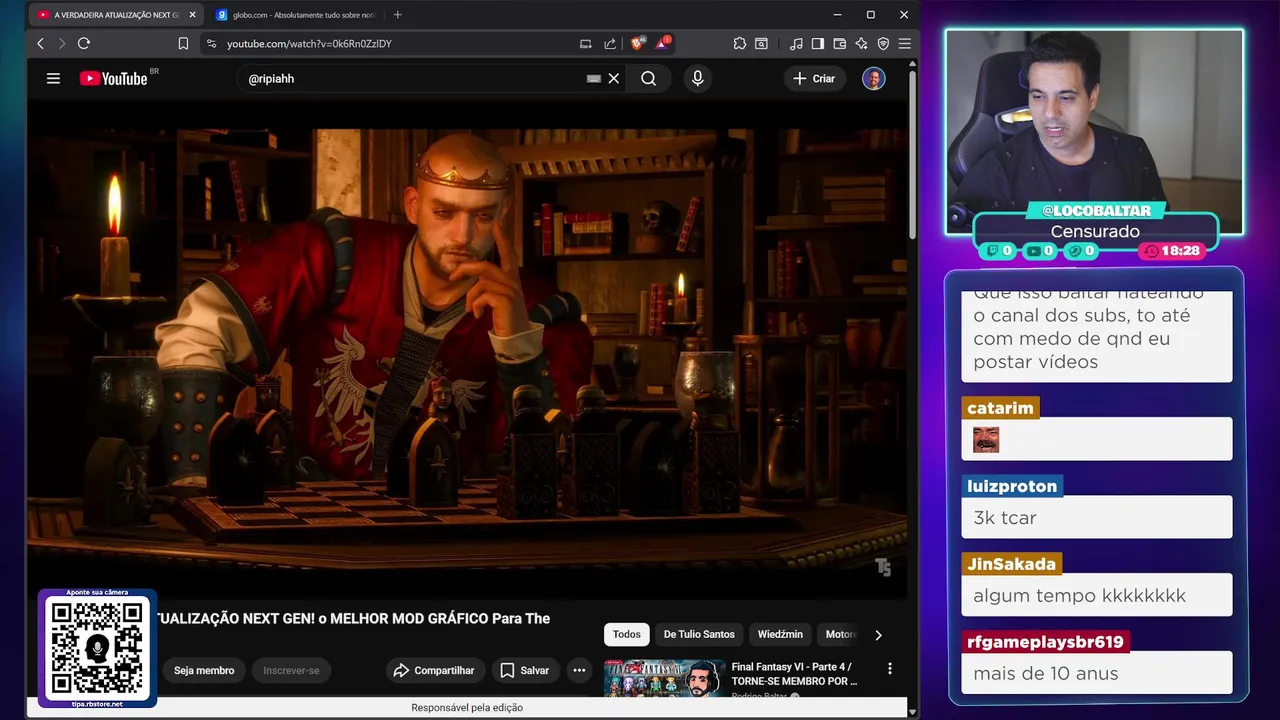Click catarim username in chat
The width and height of the screenshot is (1280, 720).
[x=1000, y=408]
